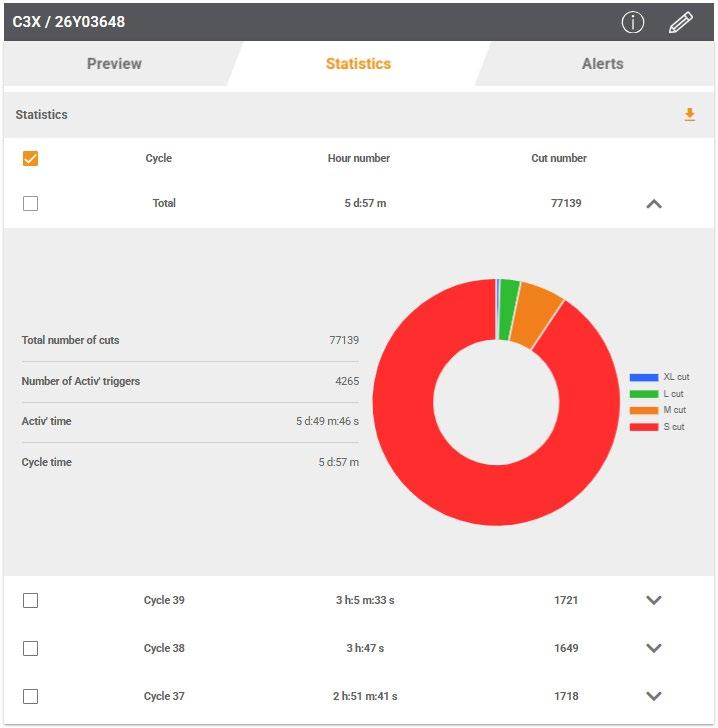Tick the Total row checkbox
Screen dimensions: 718x728
(x=31, y=203)
